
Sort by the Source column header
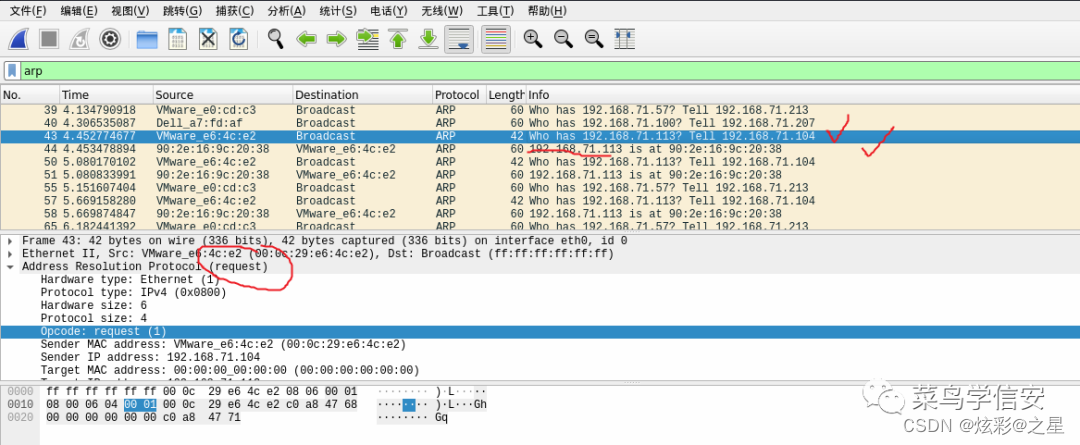tap(222, 94)
